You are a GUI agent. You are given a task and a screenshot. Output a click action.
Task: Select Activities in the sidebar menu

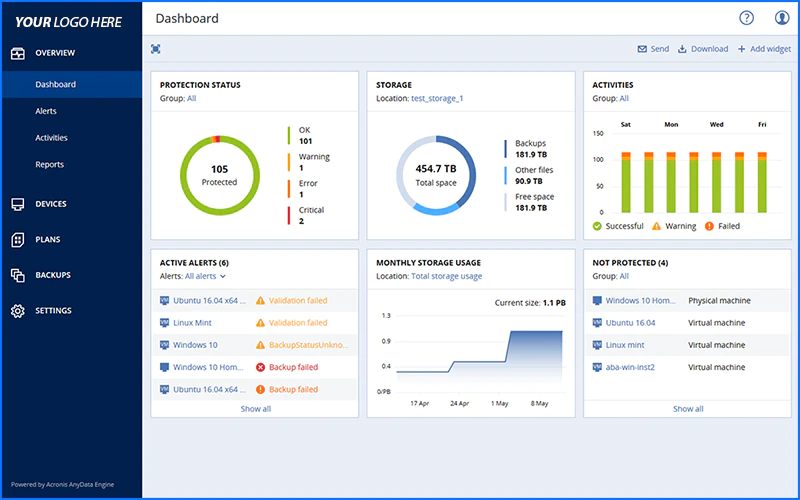(51, 138)
